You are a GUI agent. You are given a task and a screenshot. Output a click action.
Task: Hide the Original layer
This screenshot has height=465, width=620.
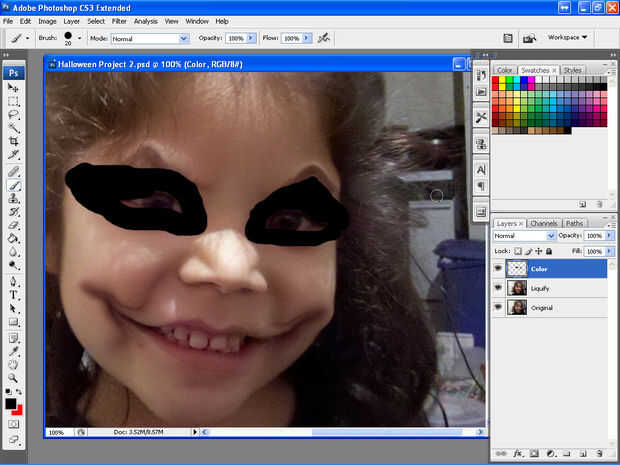pos(498,307)
